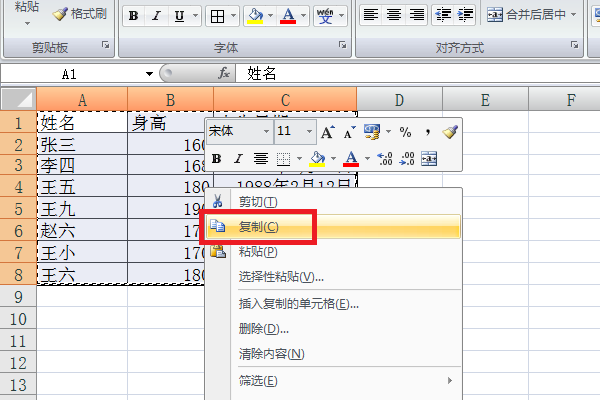Open fill color dropdown arrow in ribbon
The height and width of the screenshot is (400, 600).
coord(271,16)
